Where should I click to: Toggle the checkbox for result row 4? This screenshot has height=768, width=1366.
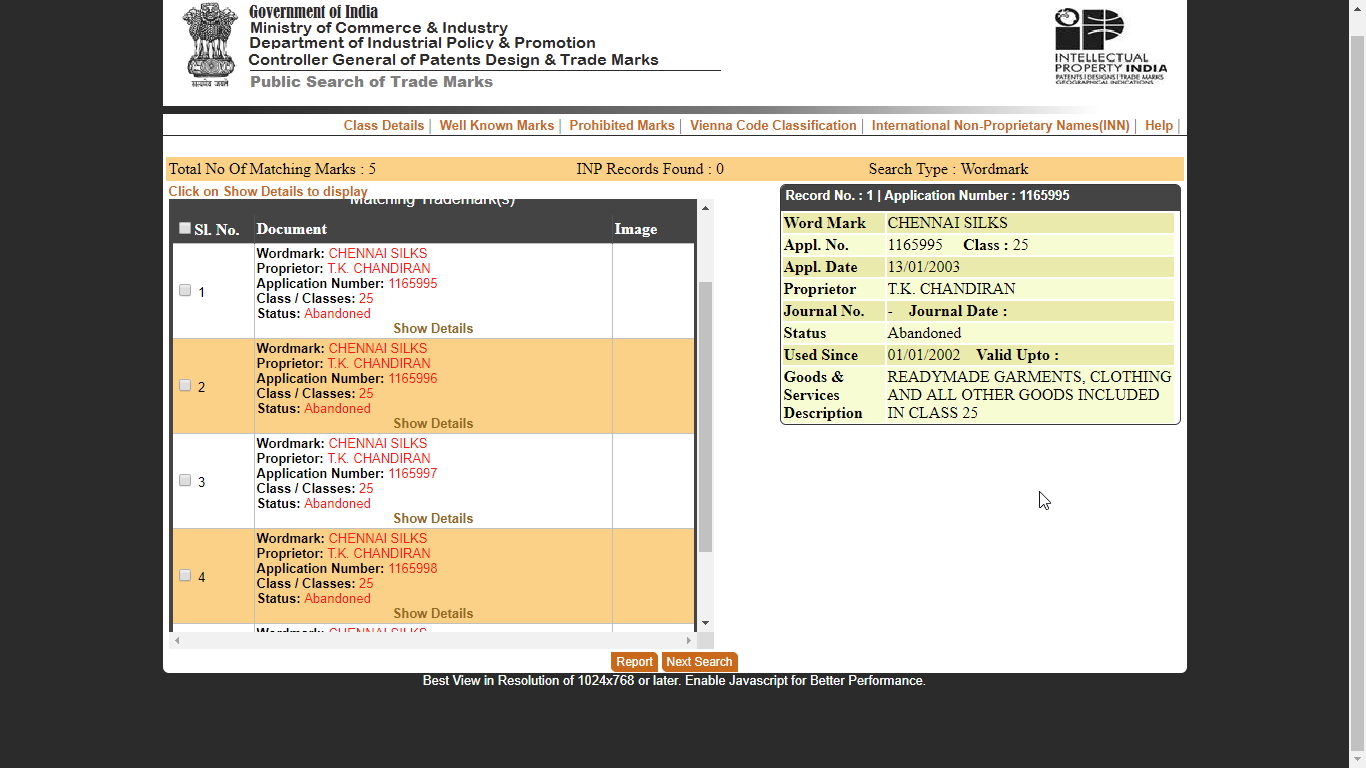185,576
